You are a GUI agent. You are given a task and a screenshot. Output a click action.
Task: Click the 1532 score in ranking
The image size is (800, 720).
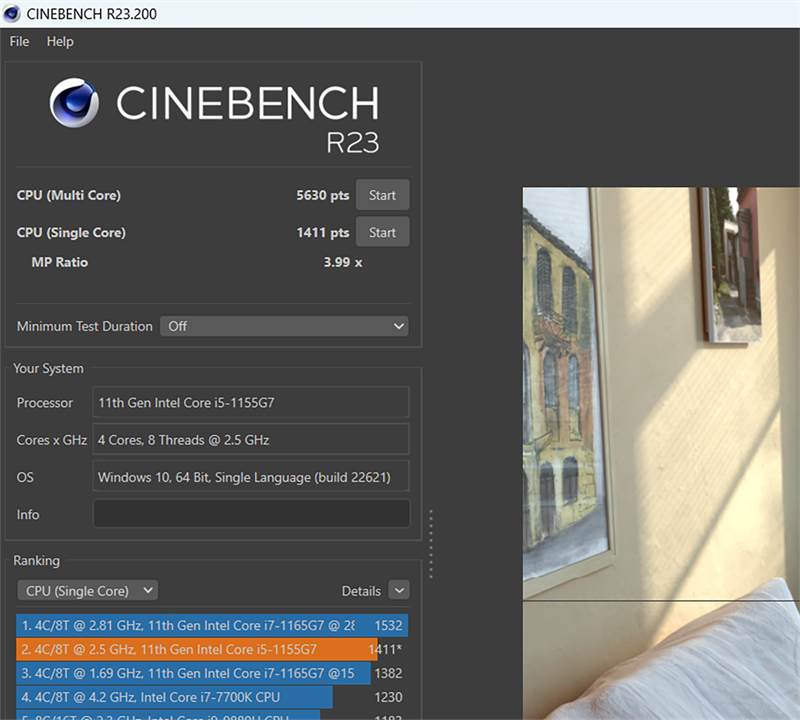(x=388, y=626)
